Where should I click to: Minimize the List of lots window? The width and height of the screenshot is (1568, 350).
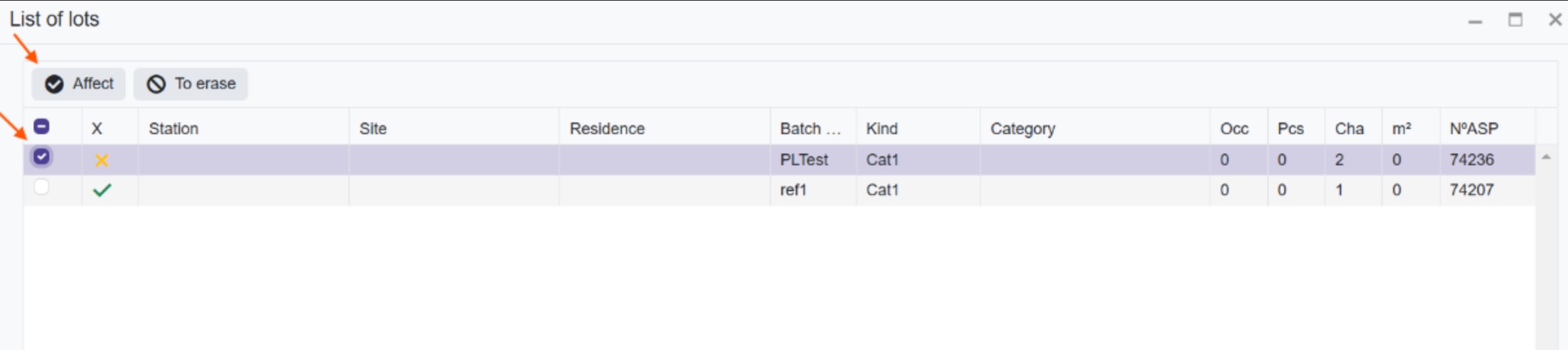pos(1475,21)
